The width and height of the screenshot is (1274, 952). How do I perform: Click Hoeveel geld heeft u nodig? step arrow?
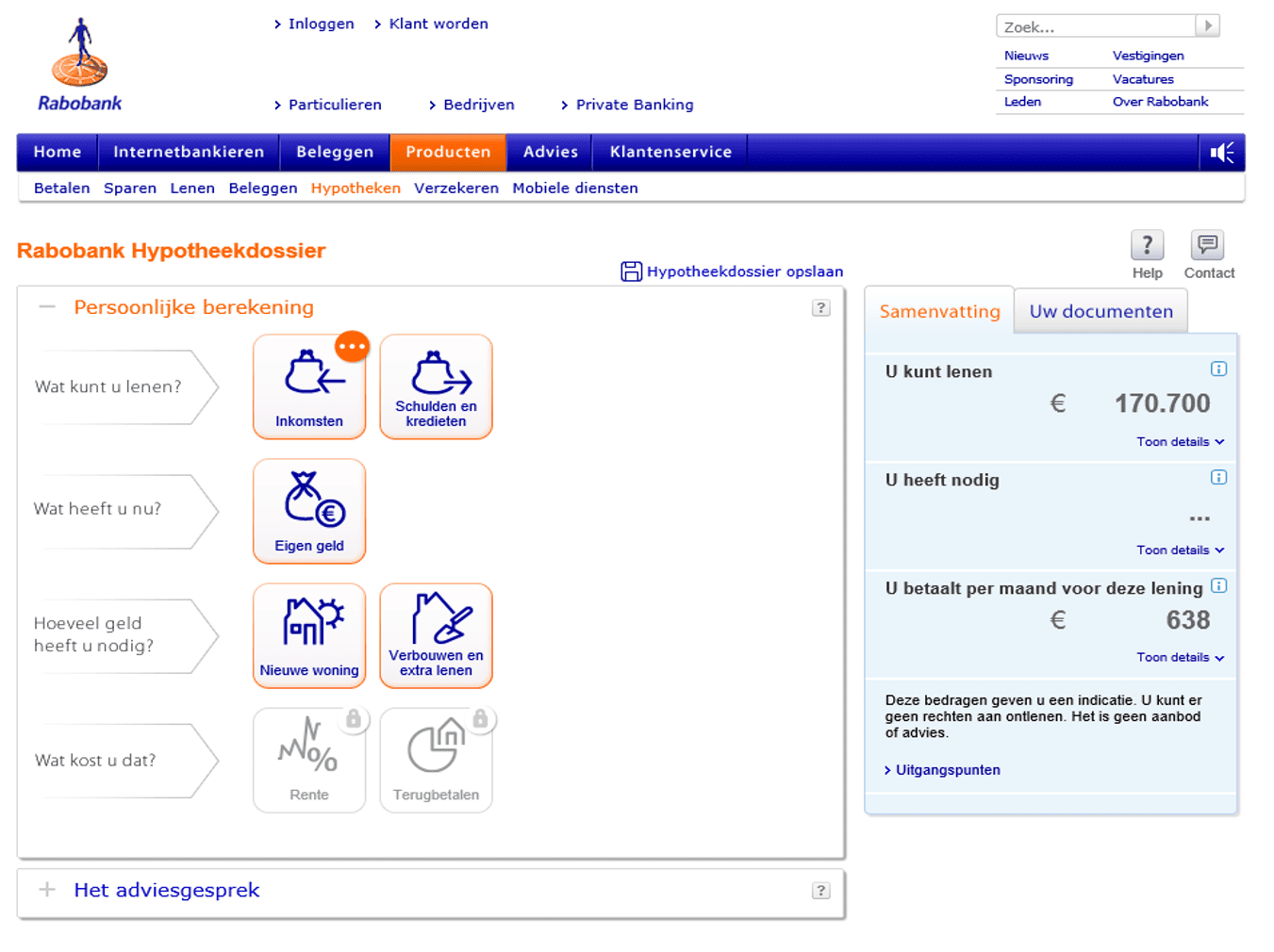click(x=126, y=635)
